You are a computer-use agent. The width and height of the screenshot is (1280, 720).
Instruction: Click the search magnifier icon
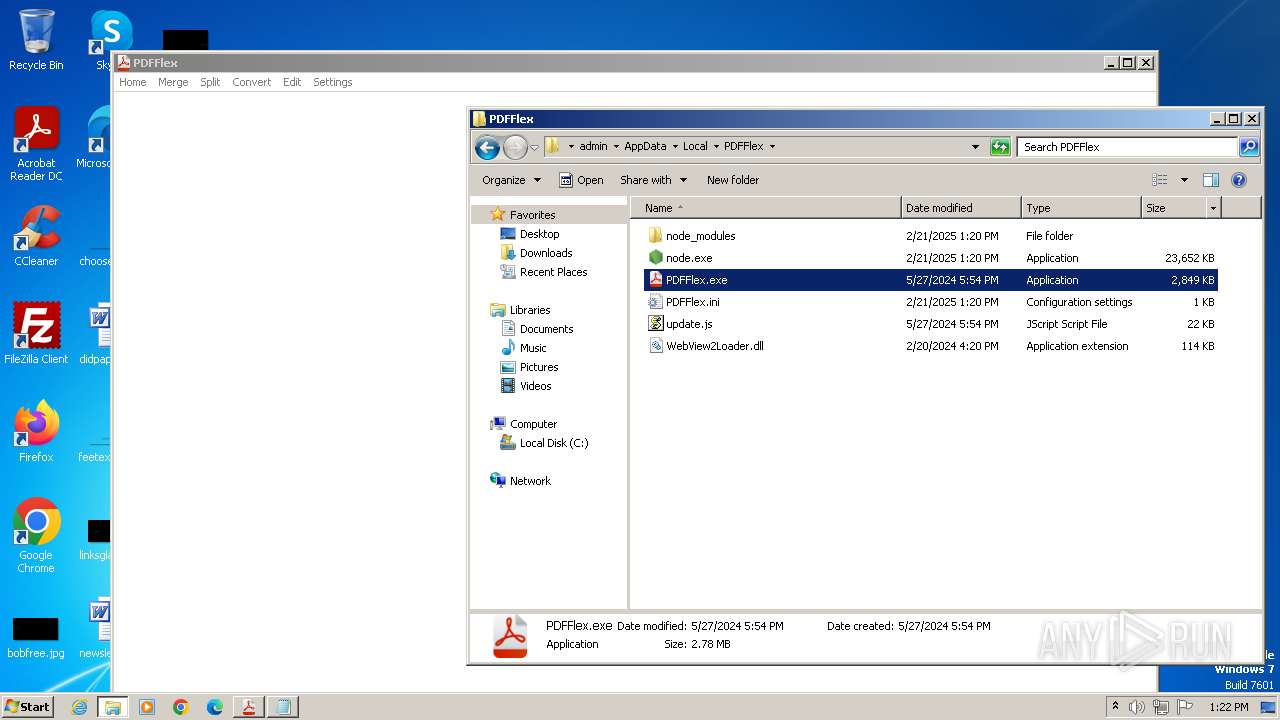[1249, 147]
